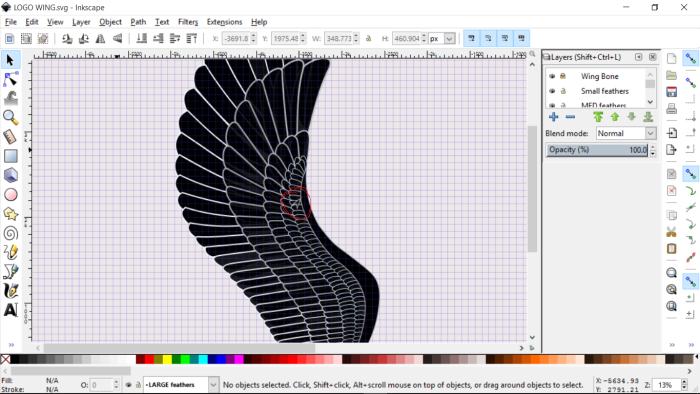The width and height of the screenshot is (700, 394).
Task: Flip selection vertically
Action: pos(117,39)
